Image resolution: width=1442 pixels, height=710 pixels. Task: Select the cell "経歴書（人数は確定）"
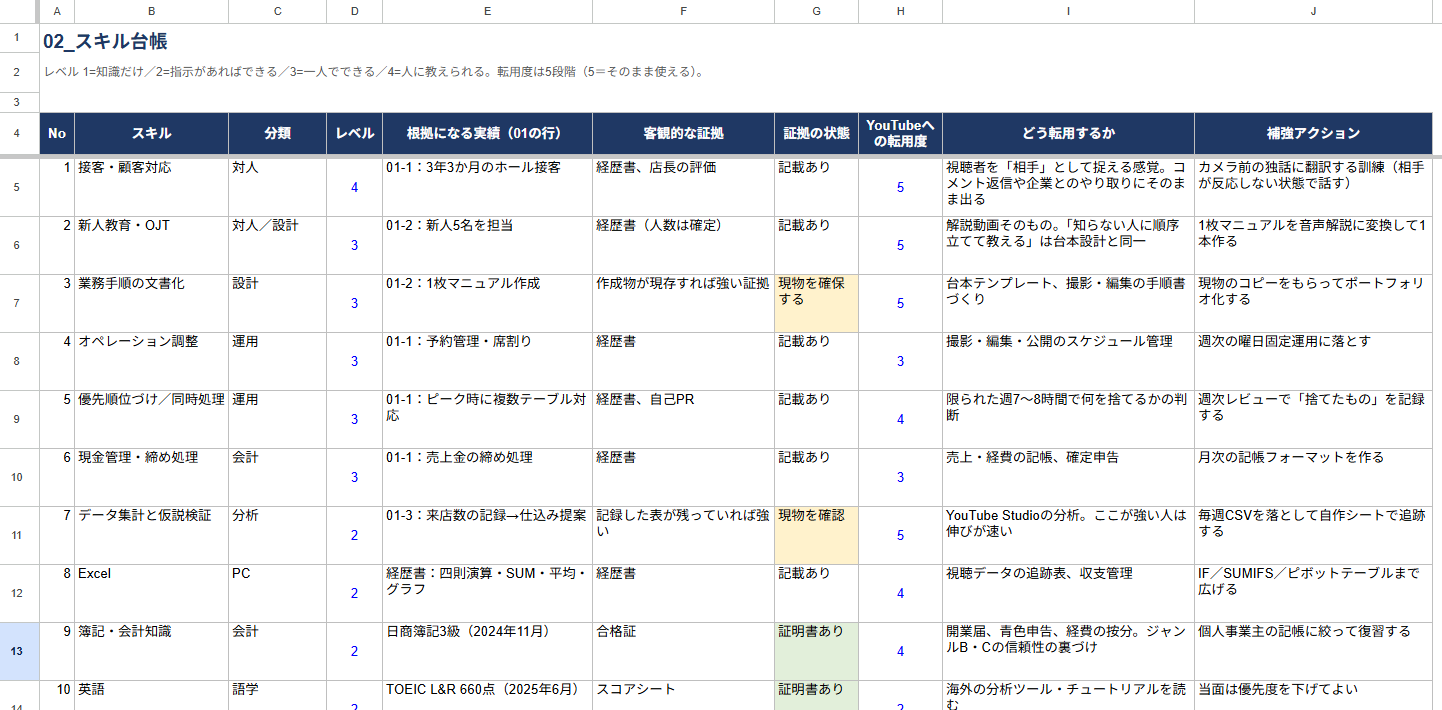coord(683,245)
